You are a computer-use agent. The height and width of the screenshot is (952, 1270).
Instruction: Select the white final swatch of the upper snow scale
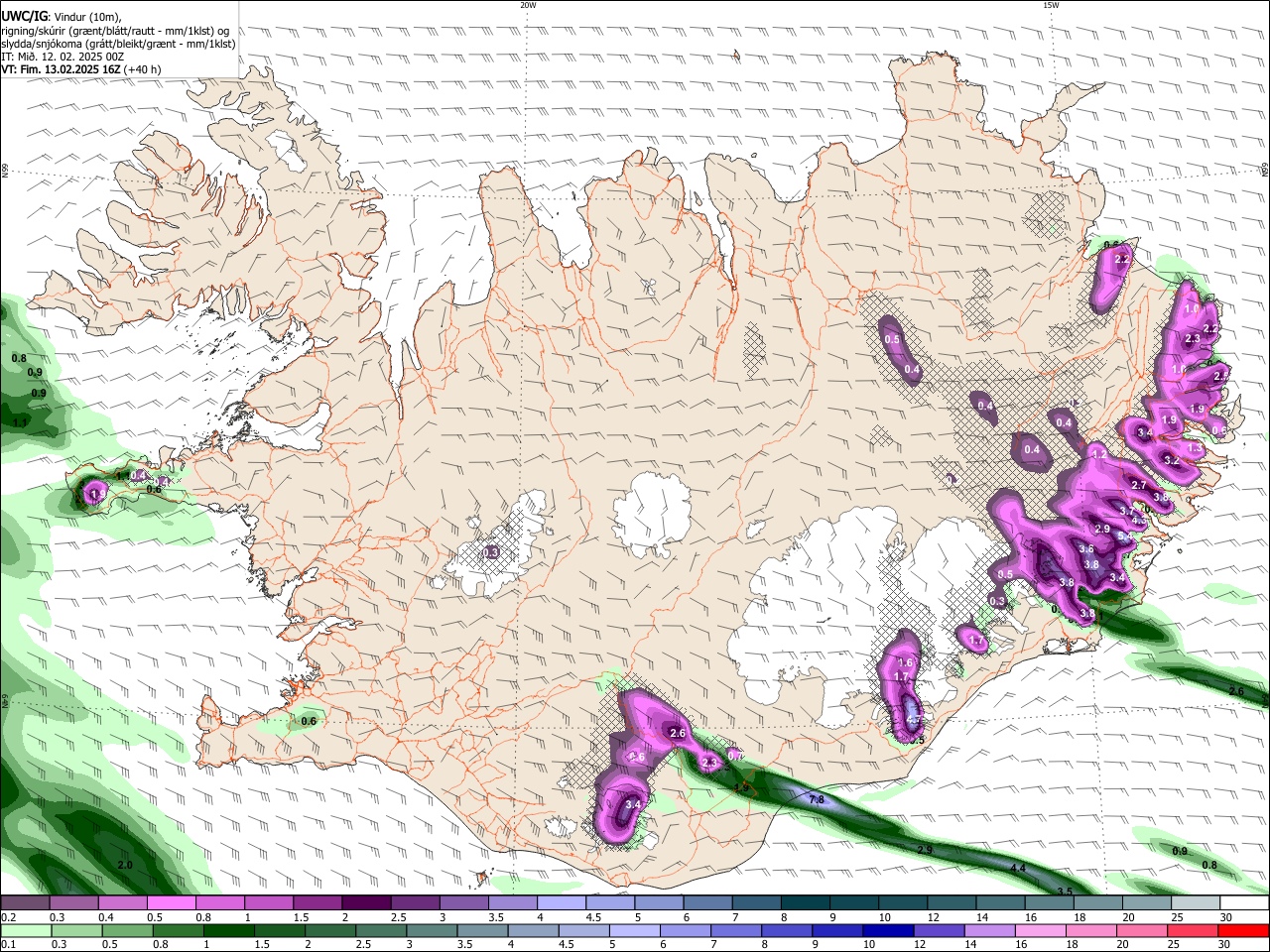point(1243,903)
